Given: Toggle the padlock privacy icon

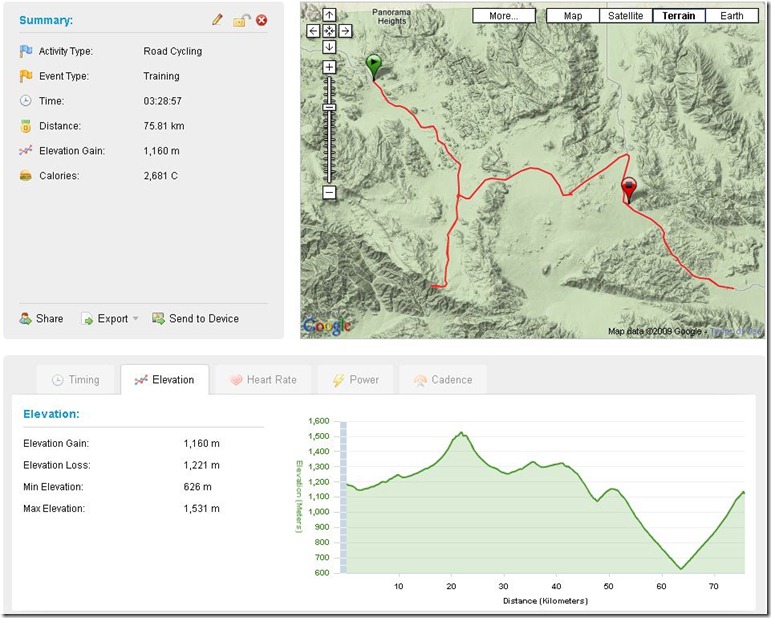Looking at the screenshot, I should 241,20.
